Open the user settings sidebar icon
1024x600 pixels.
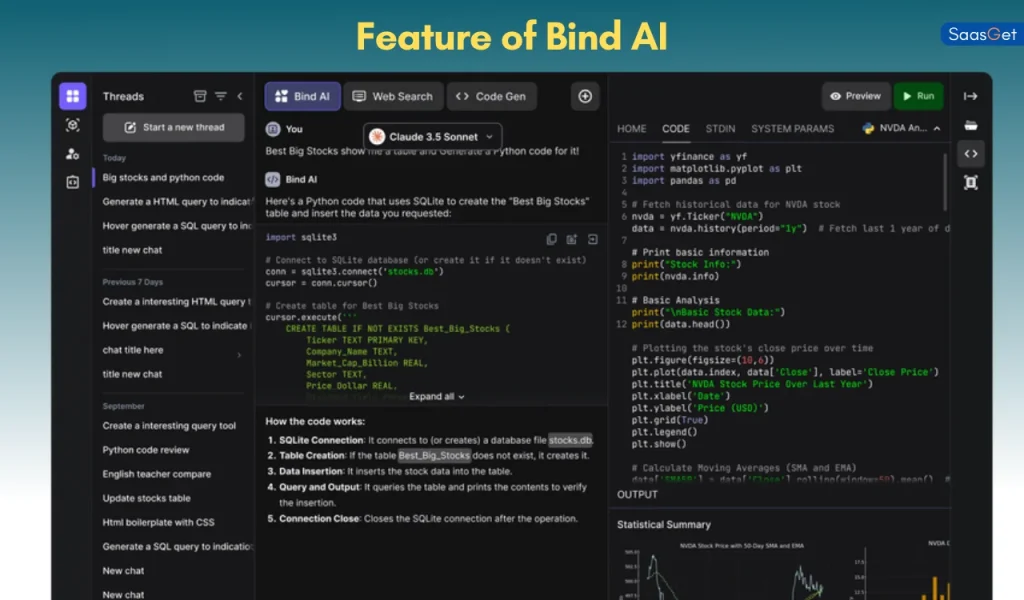[x=72, y=153]
